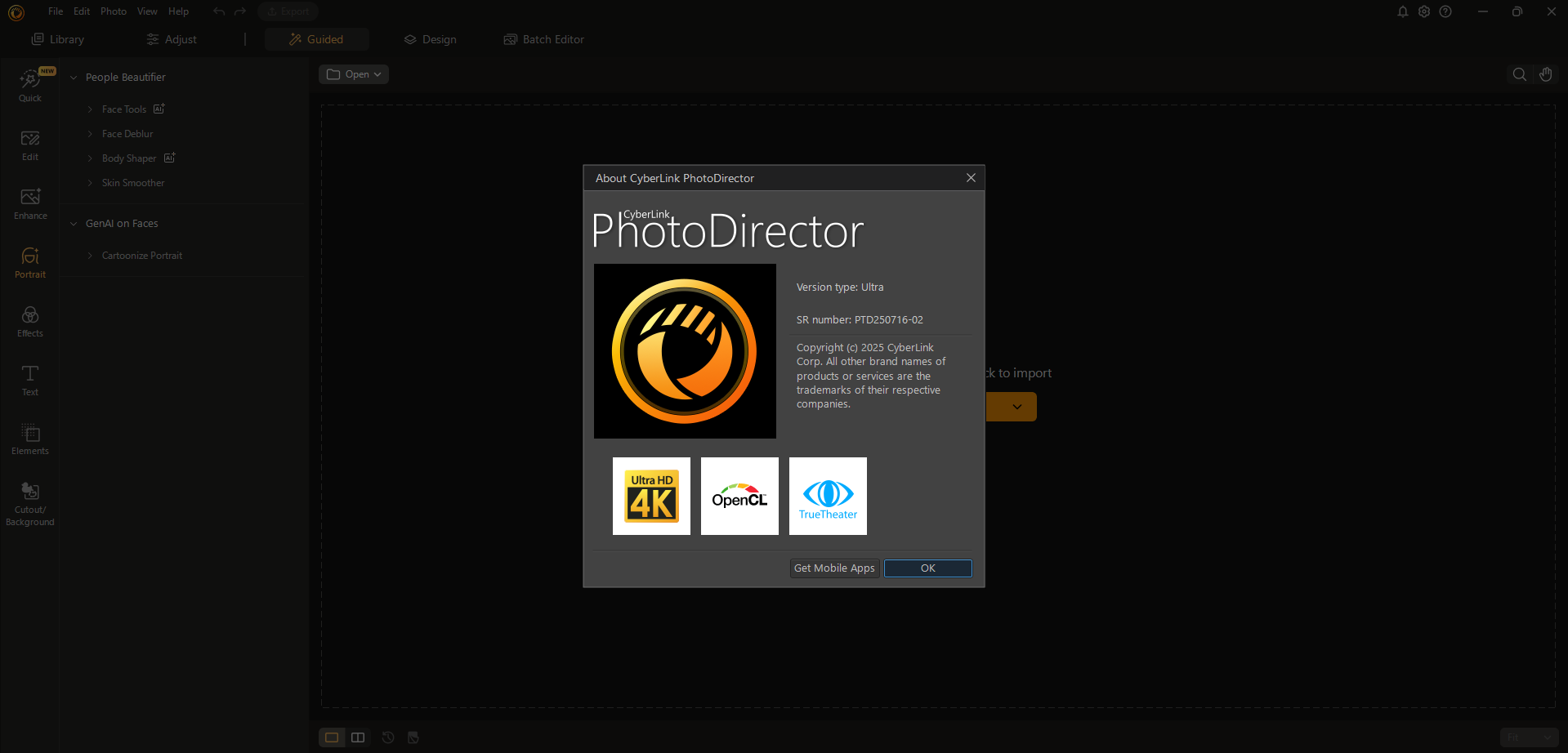The width and height of the screenshot is (1568, 753).
Task: Expand the Face Deblur item
Action: 90,134
